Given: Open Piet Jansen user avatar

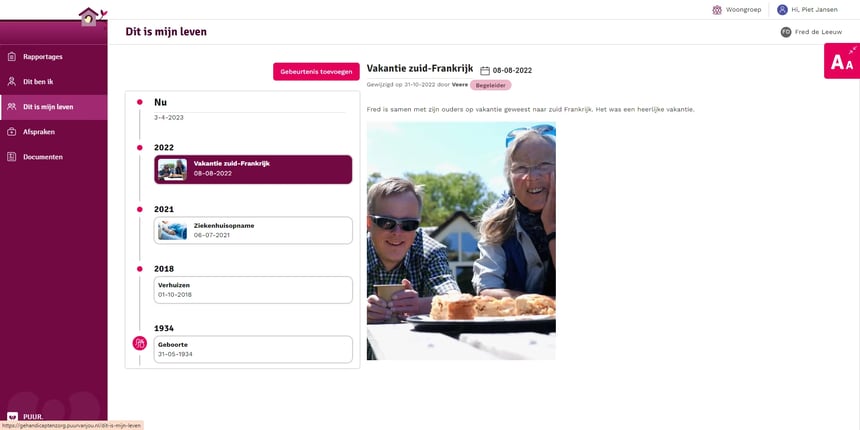Looking at the screenshot, I should coord(782,10).
